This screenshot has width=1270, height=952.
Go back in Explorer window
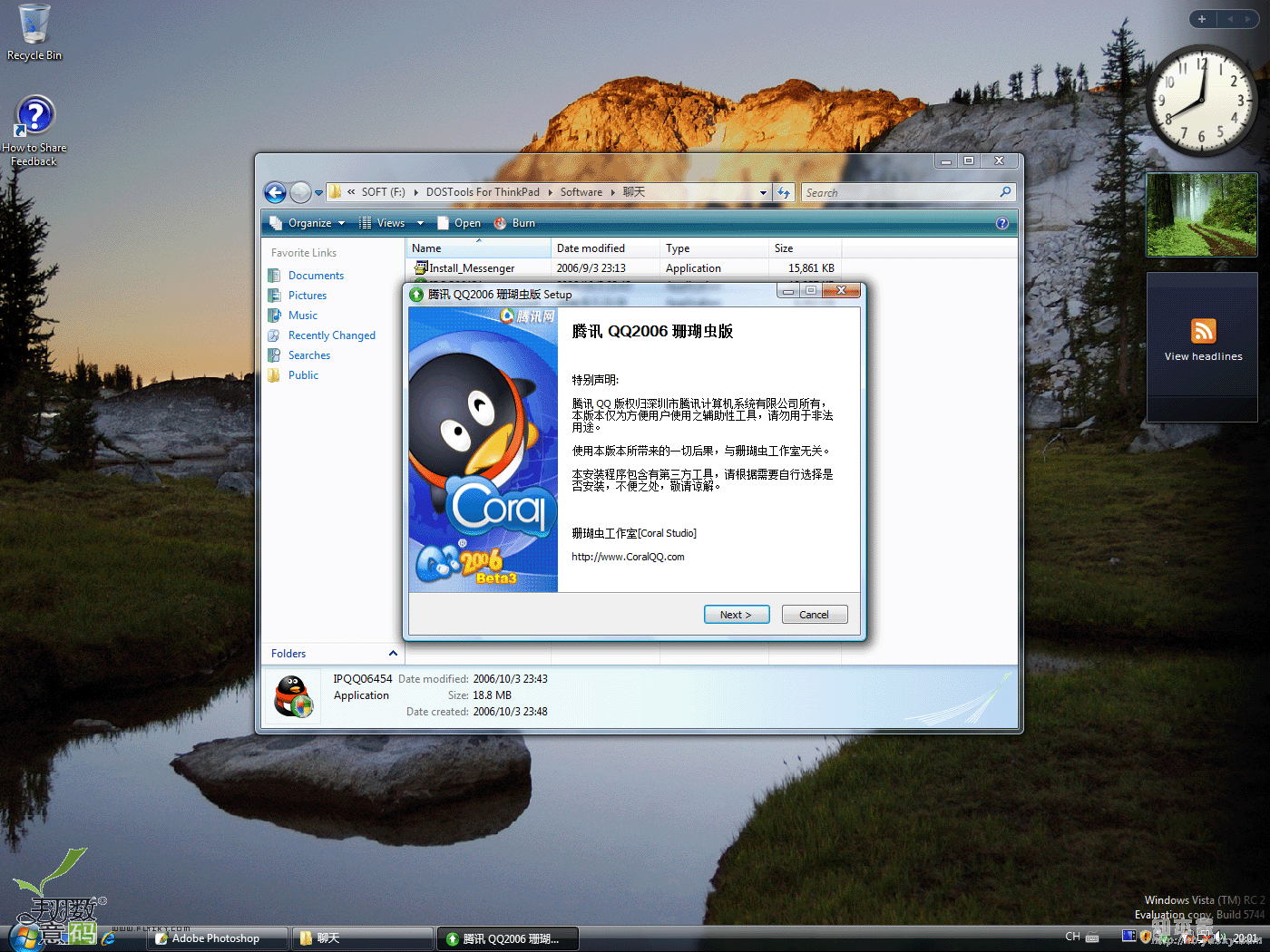coord(275,192)
